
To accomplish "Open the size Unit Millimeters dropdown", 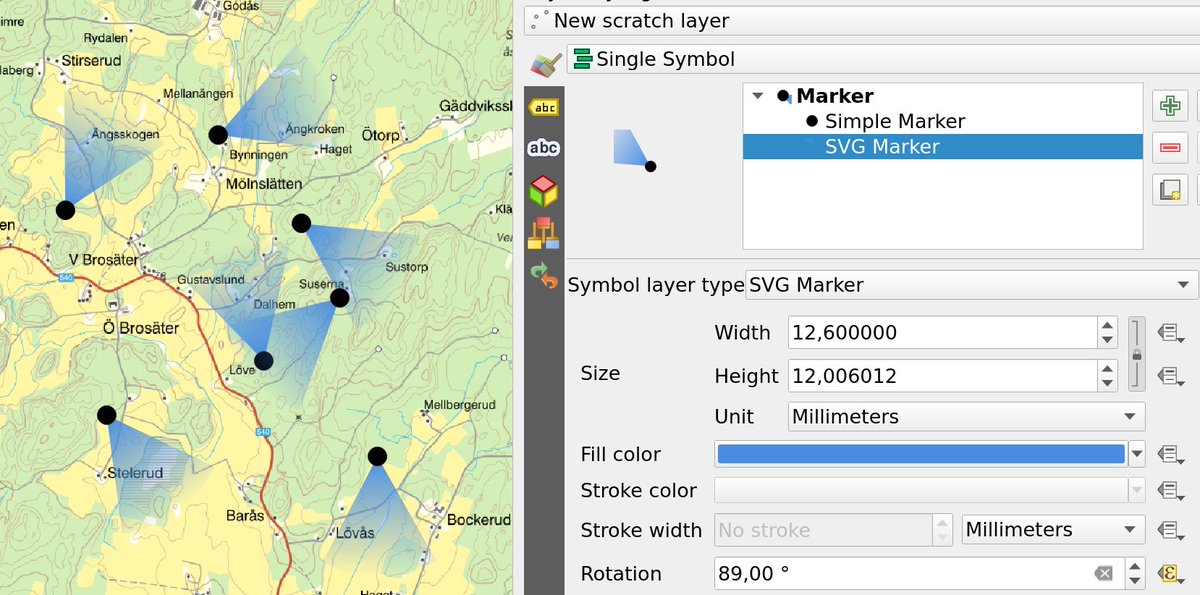I will 966,416.
